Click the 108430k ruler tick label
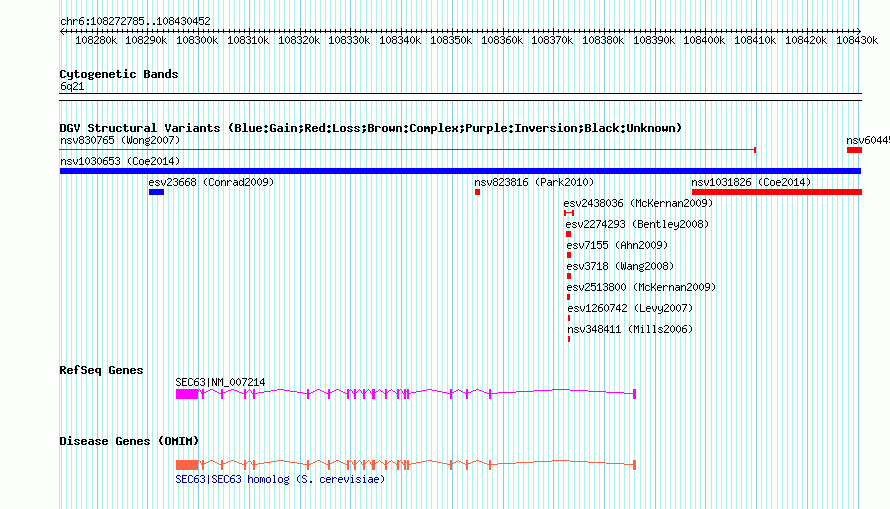890x509 pixels. [857, 40]
